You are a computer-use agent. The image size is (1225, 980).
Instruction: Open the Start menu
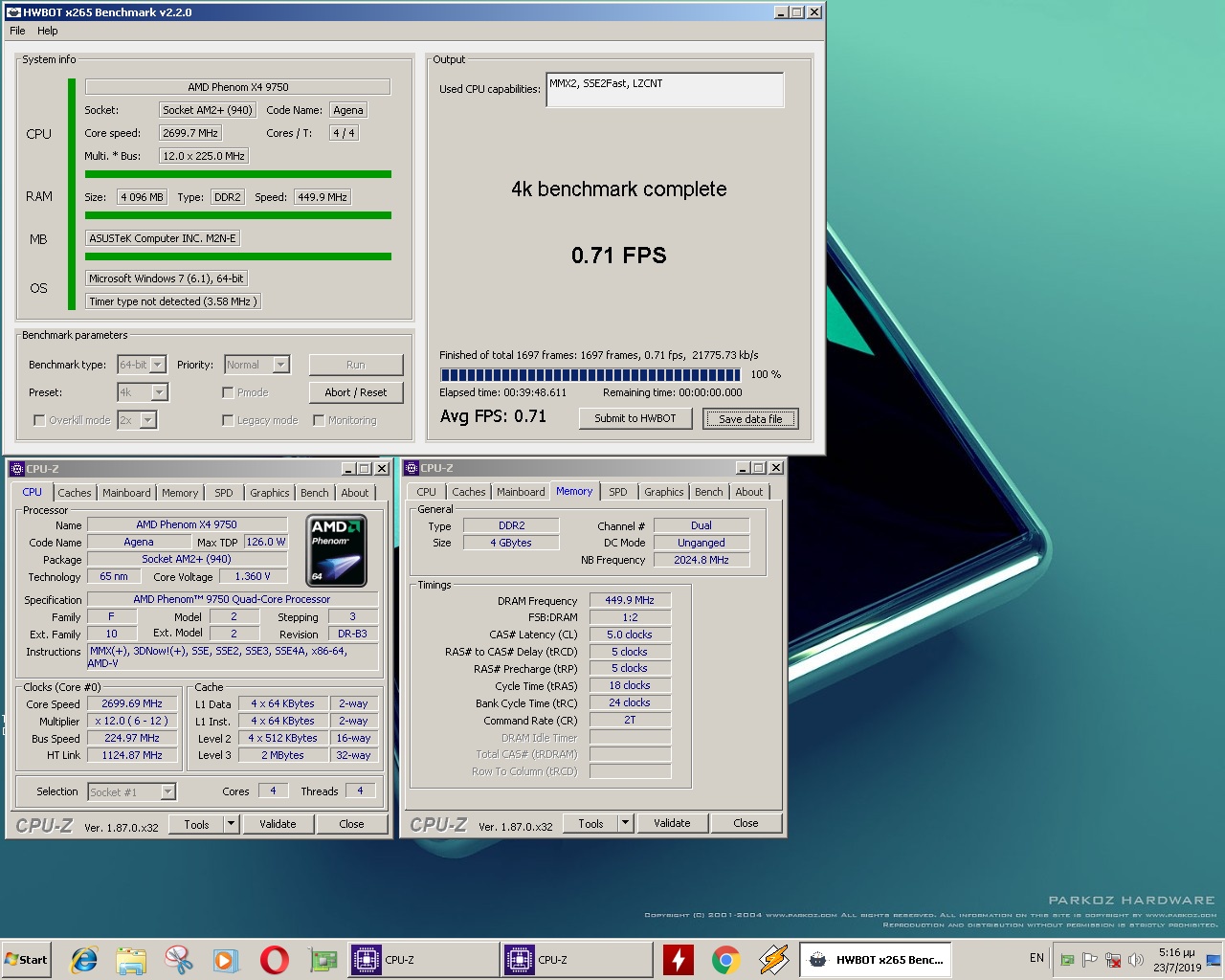tap(27, 959)
